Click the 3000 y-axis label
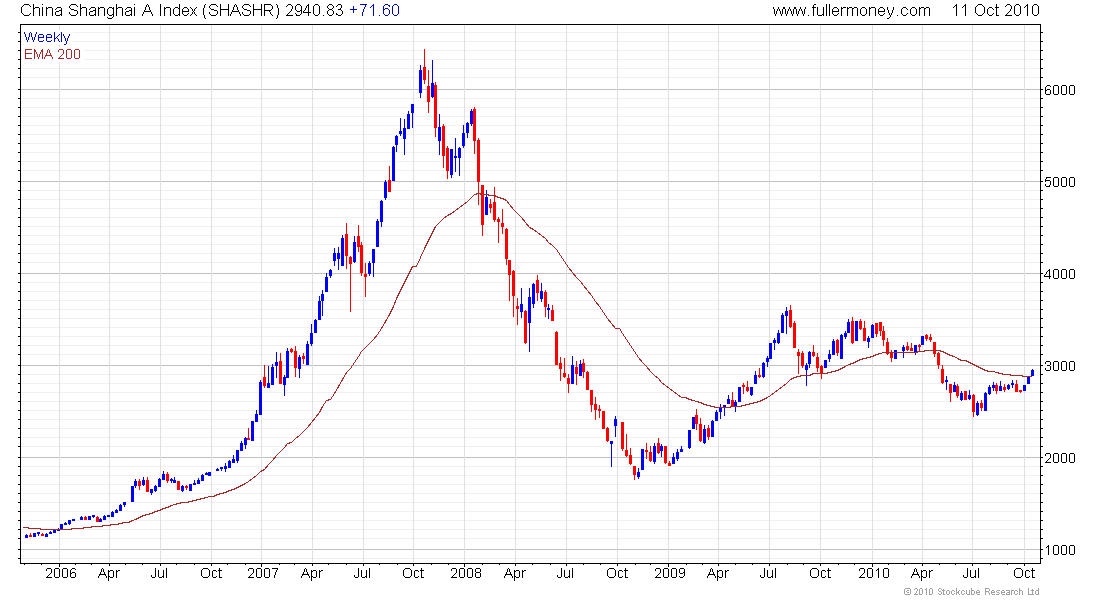This screenshot has height=600, width=1100. pos(1059,366)
